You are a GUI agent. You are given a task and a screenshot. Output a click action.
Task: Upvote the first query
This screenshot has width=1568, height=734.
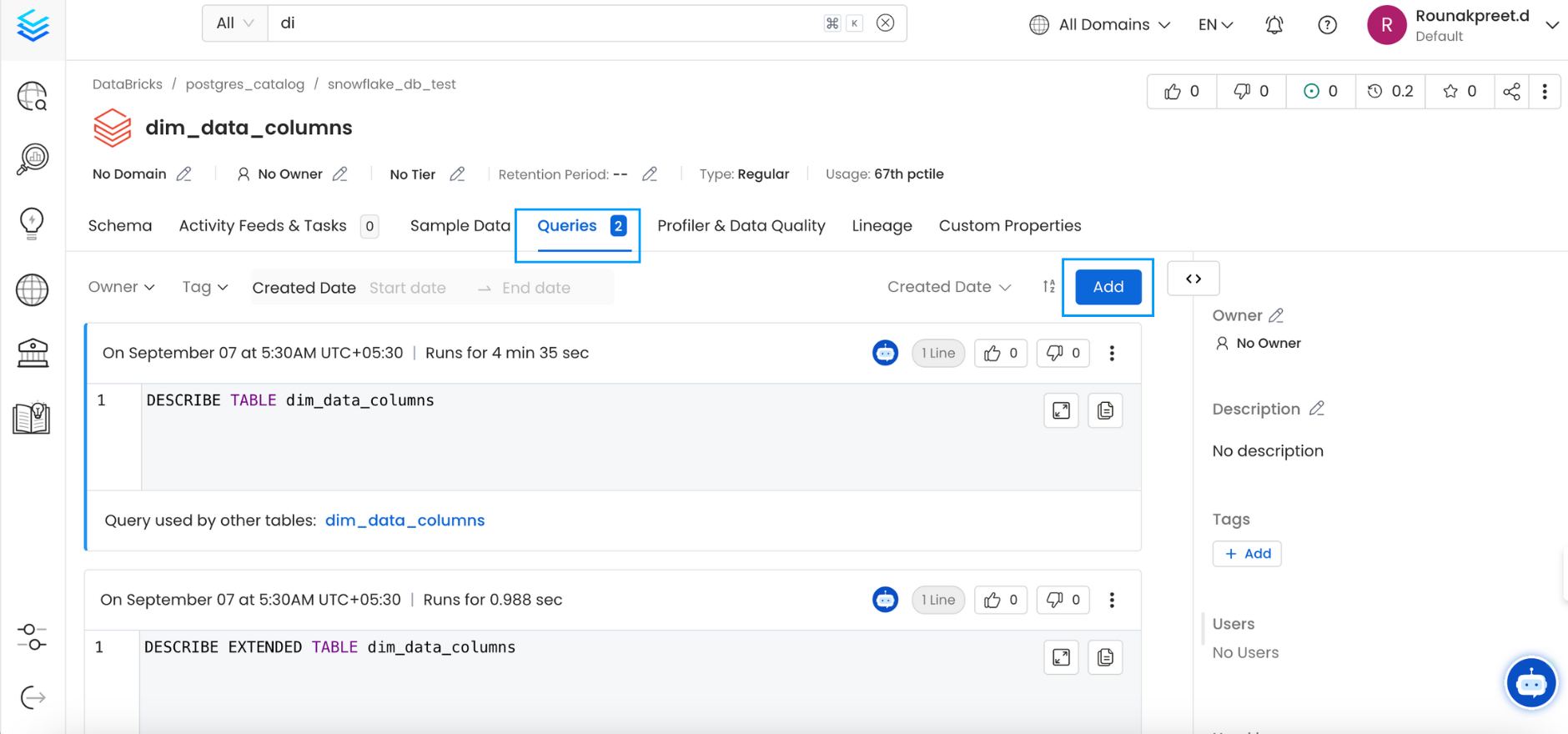coord(1000,354)
